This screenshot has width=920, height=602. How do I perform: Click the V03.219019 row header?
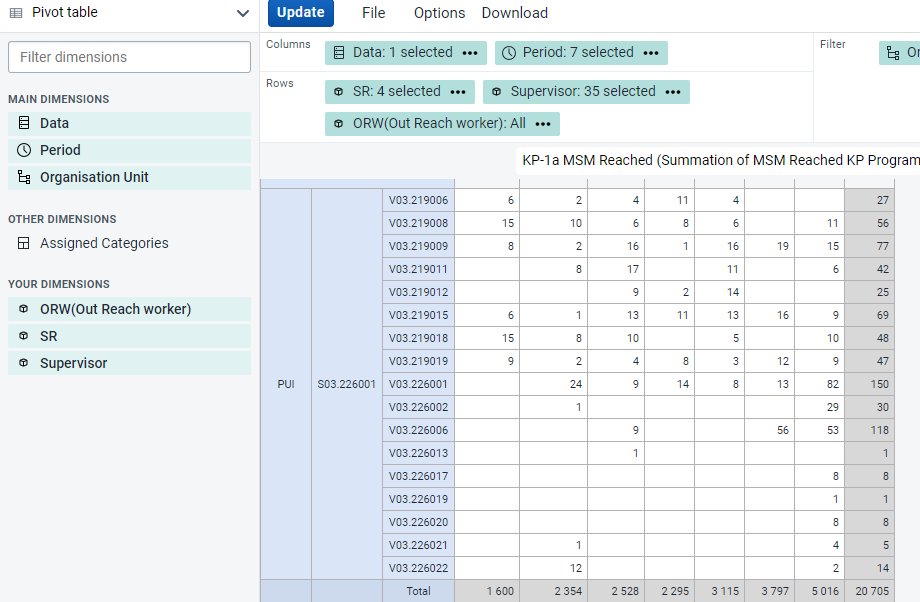tap(418, 361)
